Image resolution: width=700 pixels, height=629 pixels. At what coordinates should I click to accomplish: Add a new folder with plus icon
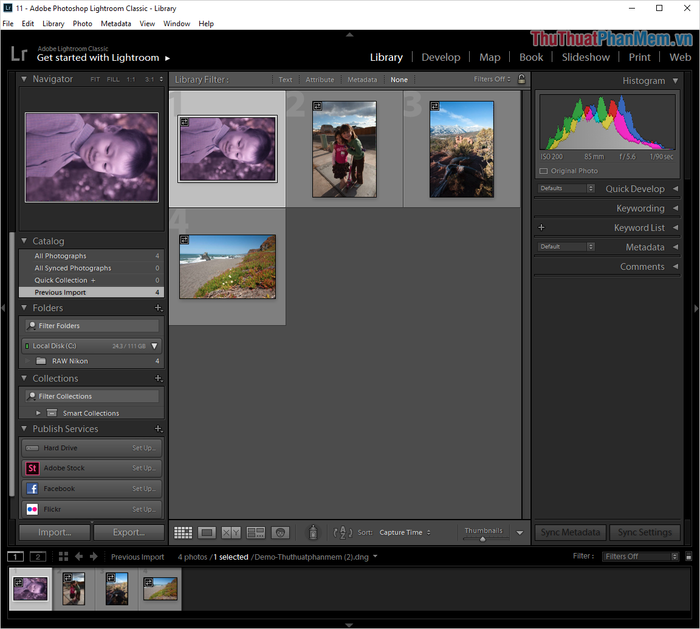pos(158,308)
